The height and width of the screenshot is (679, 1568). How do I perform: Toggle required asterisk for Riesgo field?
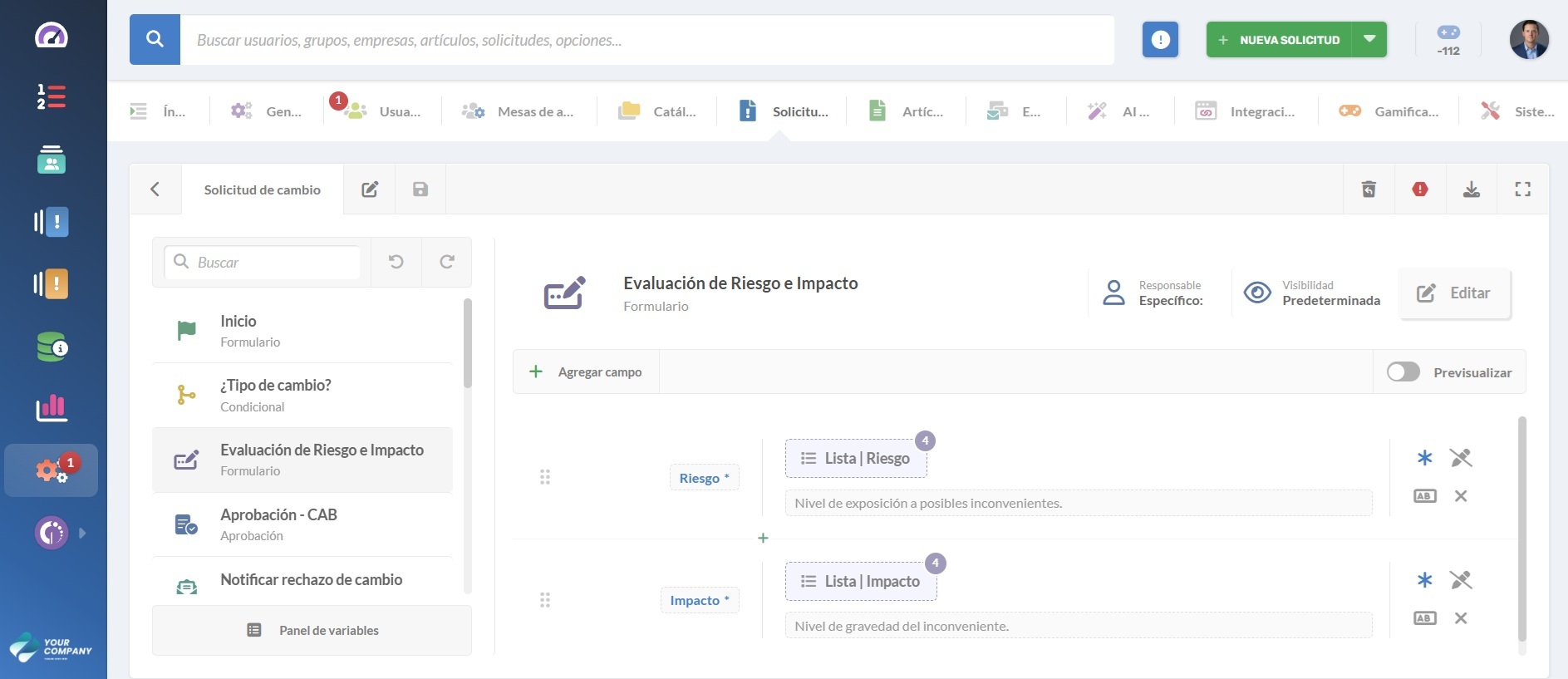pos(1424,458)
